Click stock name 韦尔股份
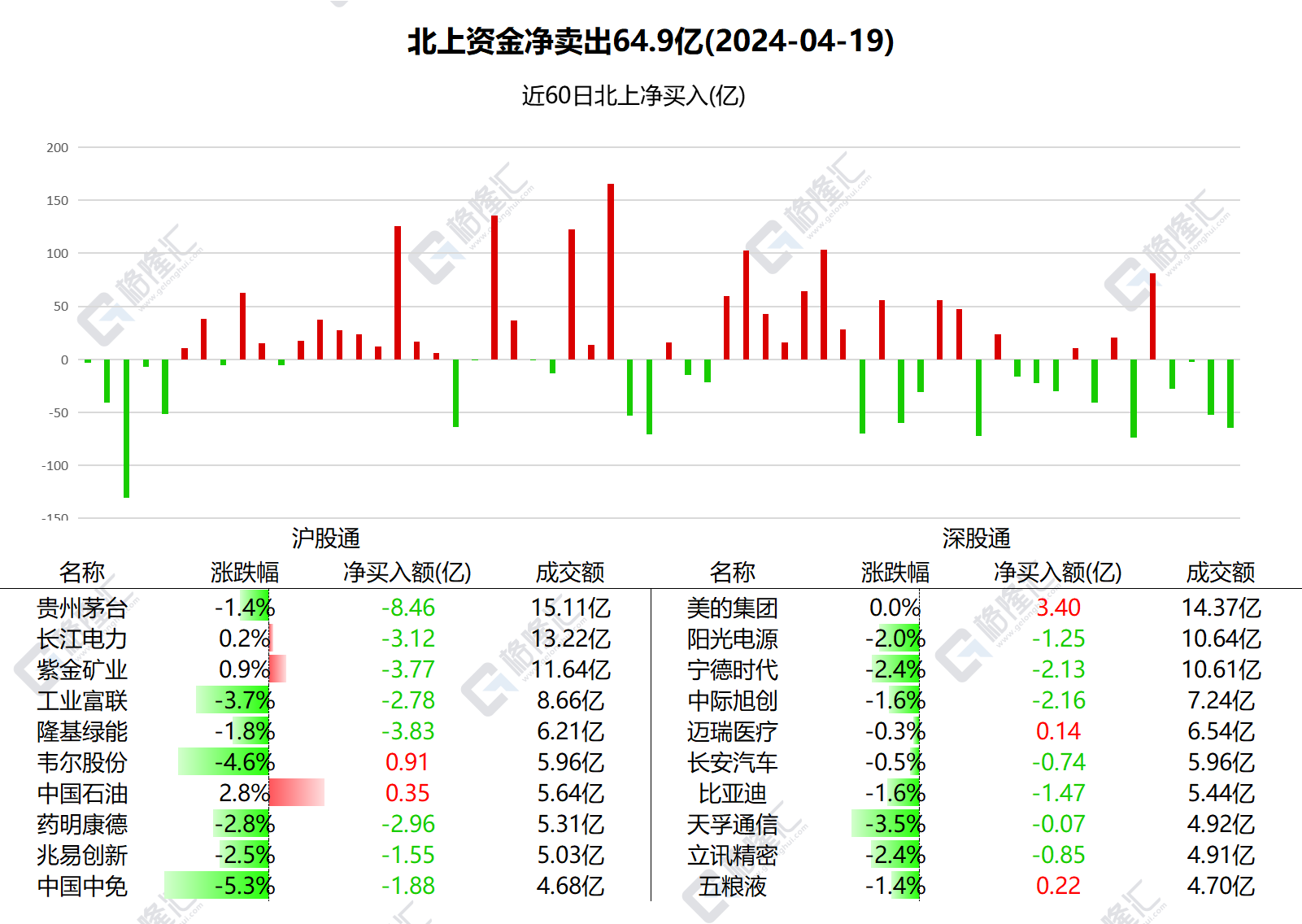1302x924 pixels. 82,762
